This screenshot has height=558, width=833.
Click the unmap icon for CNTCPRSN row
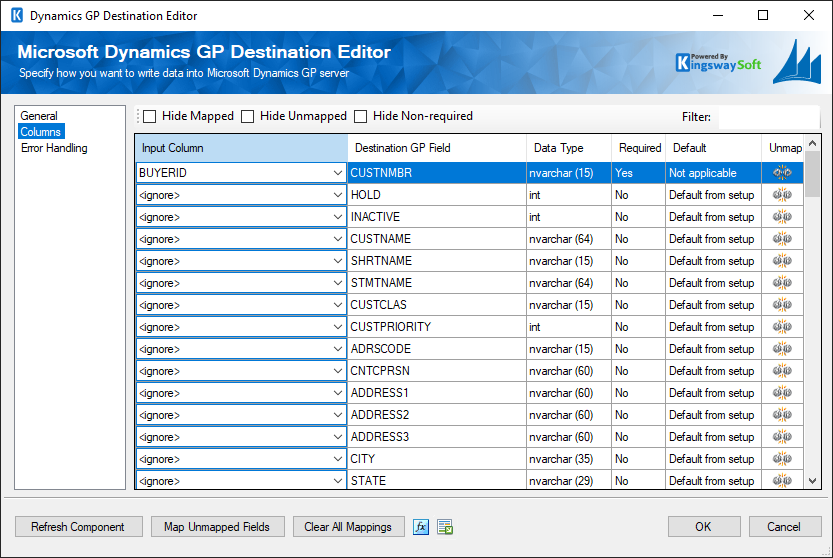point(782,371)
